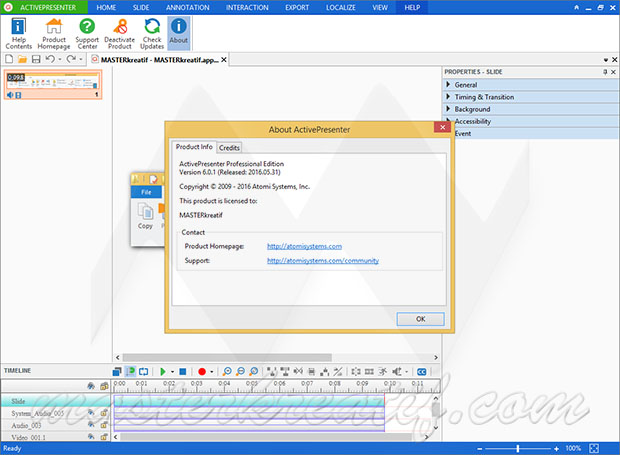Open the INTERACTION ribbon tab
The image size is (620, 455).
click(x=247, y=8)
